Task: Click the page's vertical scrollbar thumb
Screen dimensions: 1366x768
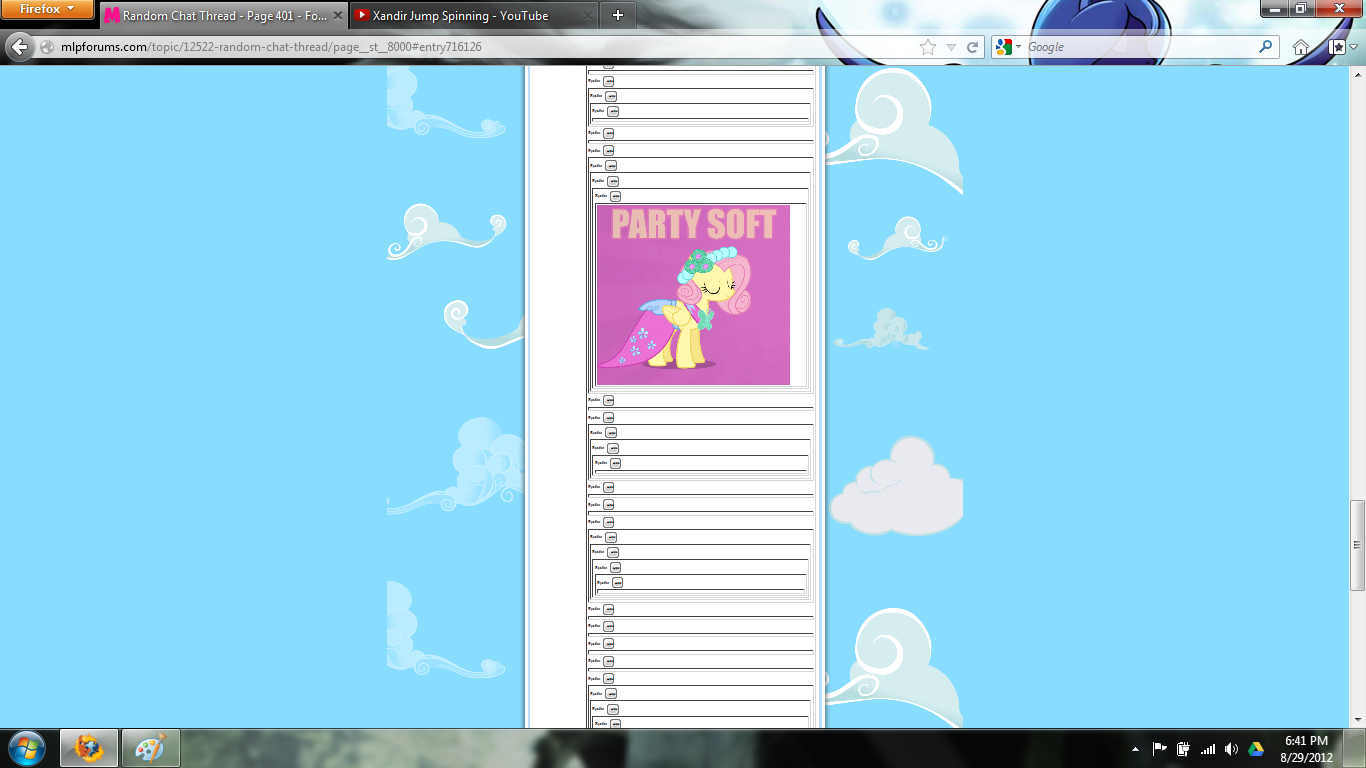Action: [1358, 545]
